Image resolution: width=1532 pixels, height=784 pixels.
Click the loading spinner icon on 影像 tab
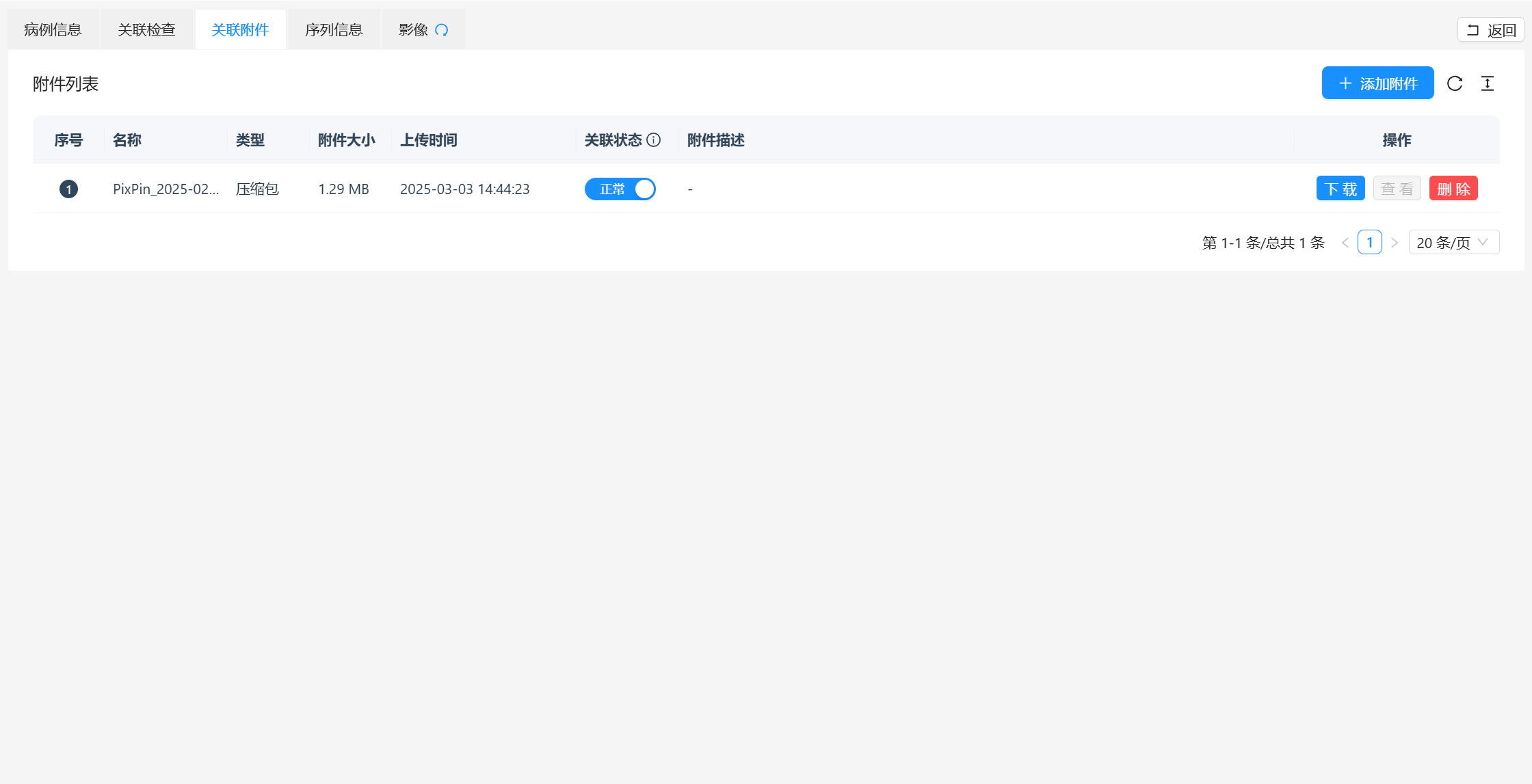pyautogui.click(x=441, y=29)
